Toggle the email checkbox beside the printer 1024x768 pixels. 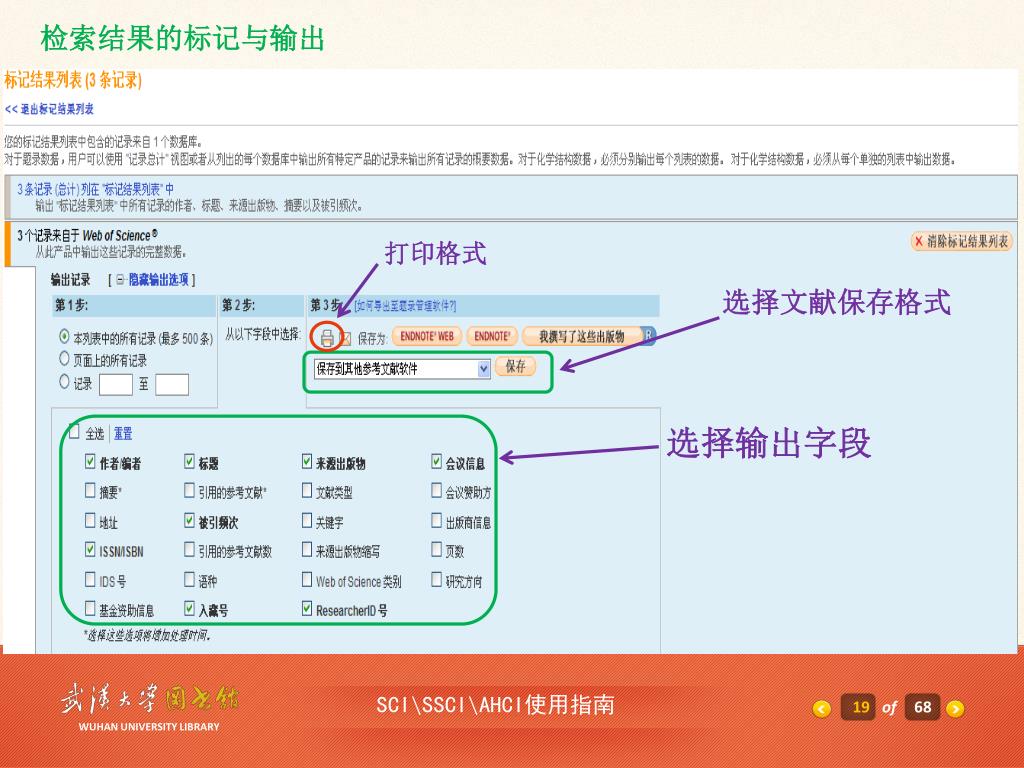tap(346, 338)
